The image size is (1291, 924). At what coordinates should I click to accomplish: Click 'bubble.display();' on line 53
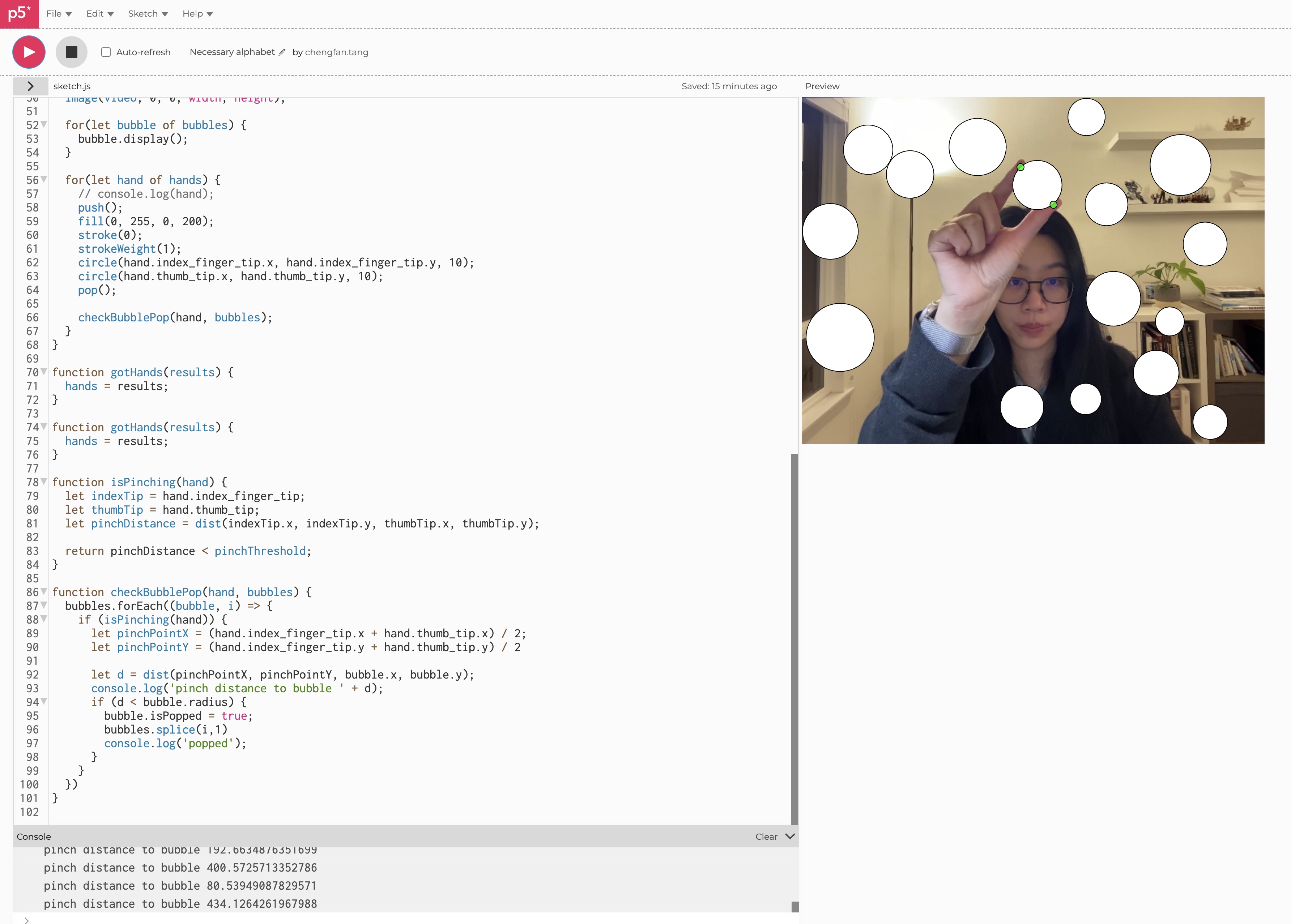133,139
